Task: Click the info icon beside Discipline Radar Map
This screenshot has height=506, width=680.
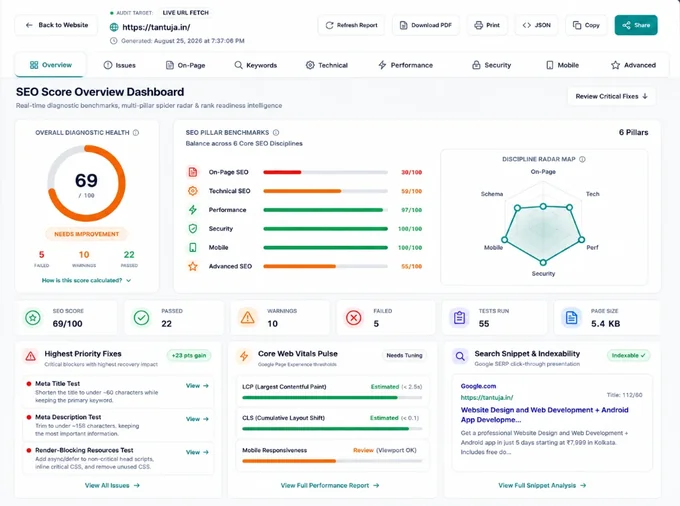Action: [582, 159]
